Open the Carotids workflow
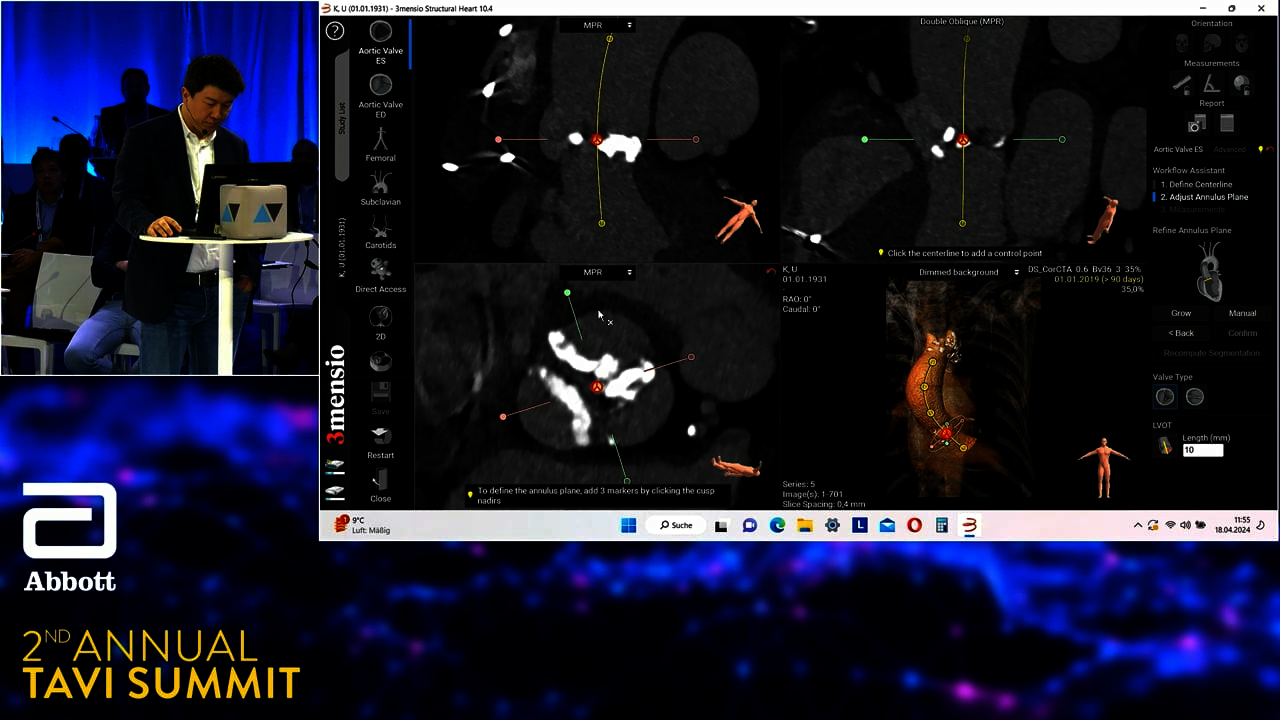 tap(380, 232)
